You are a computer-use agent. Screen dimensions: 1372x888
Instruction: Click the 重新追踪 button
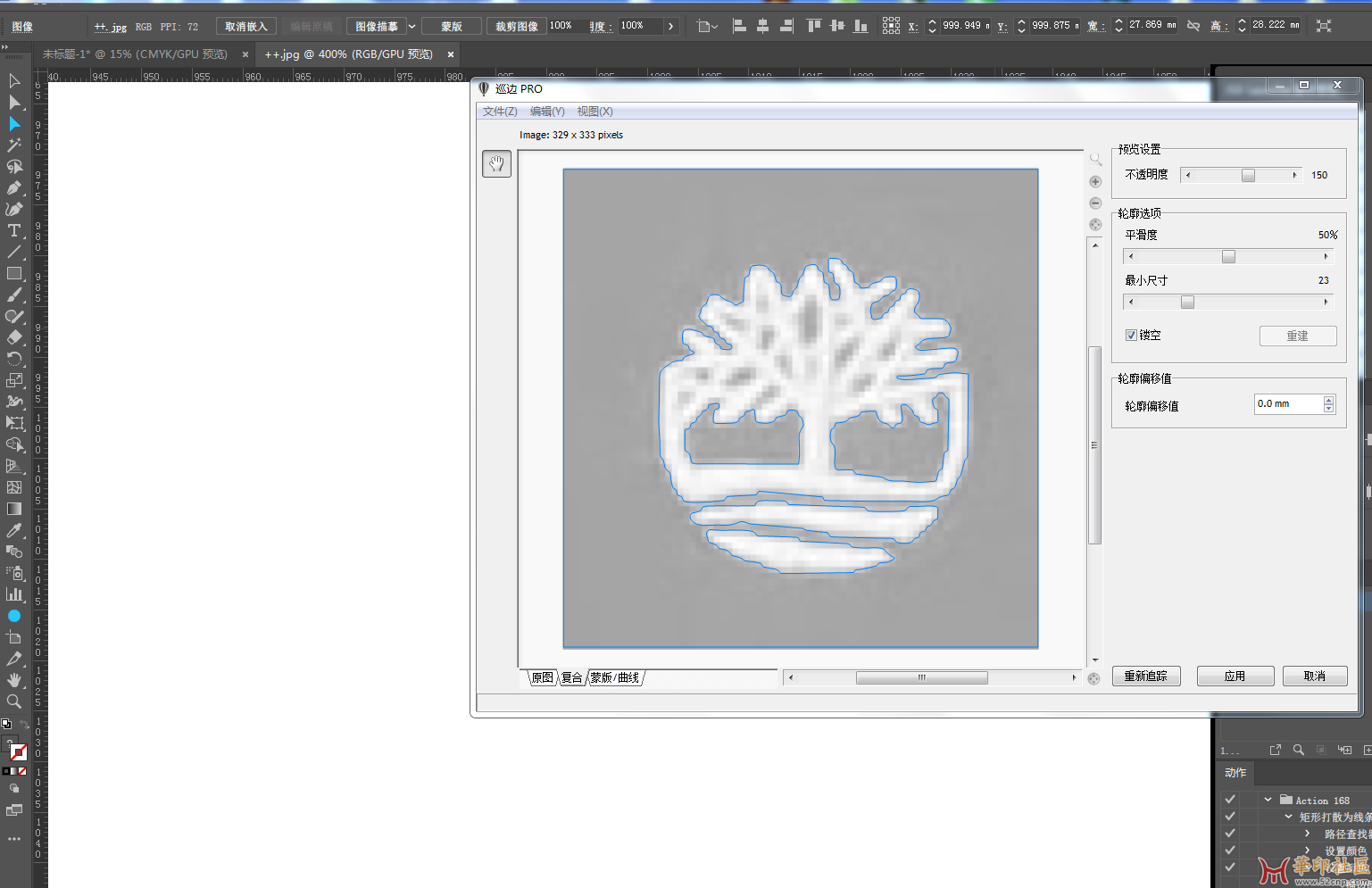coord(1146,676)
